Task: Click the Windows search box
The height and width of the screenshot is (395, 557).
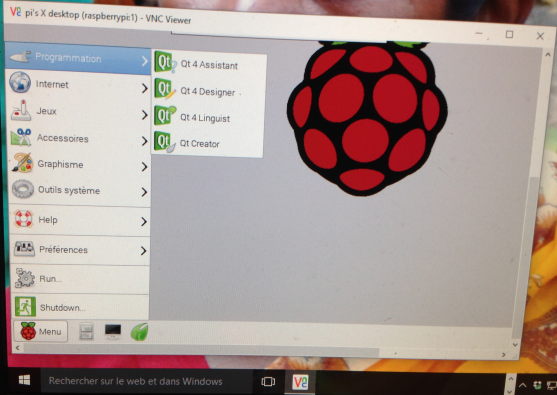Action: point(147,381)
